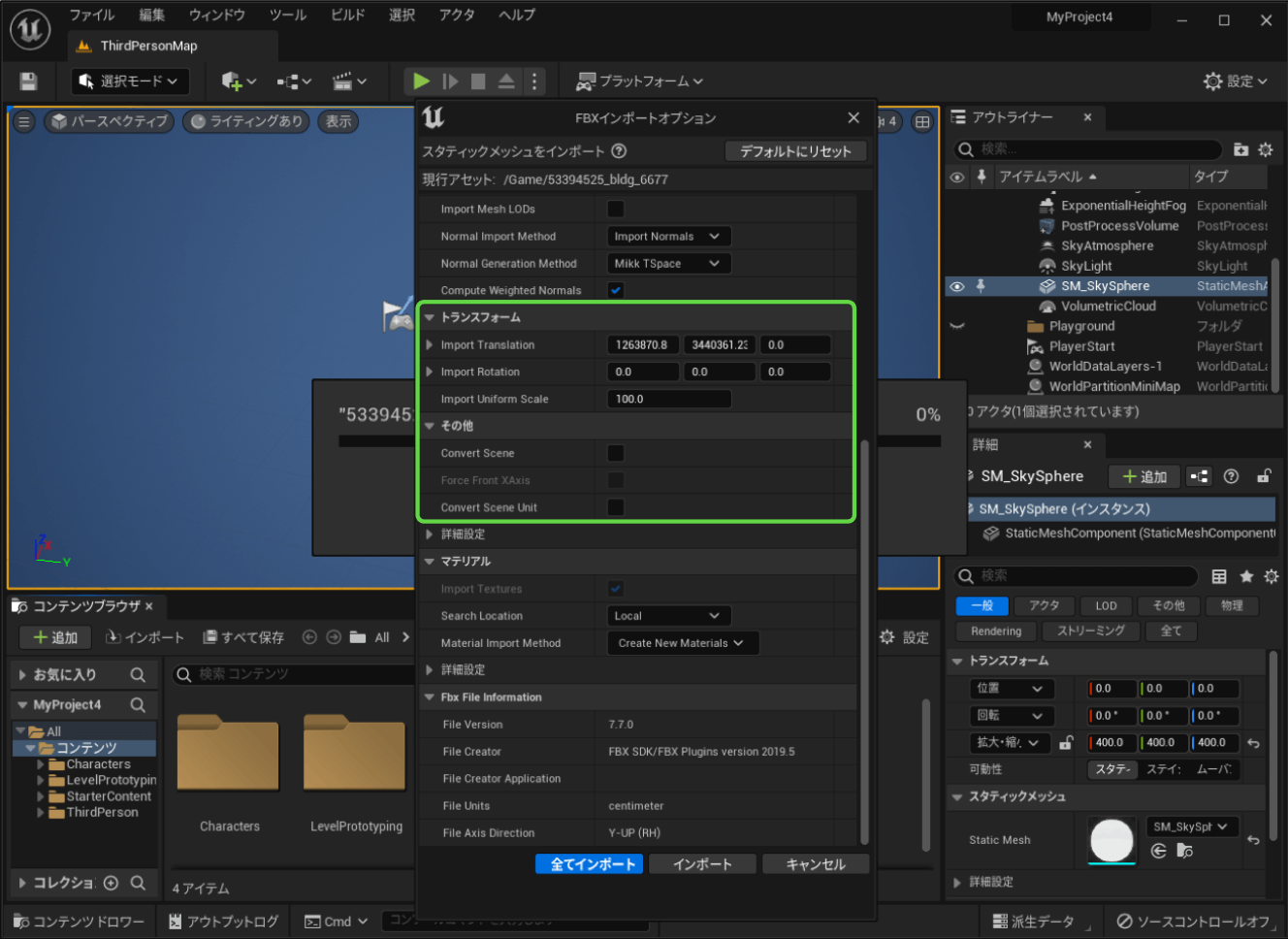Click the Import Uniform Scale value field
The width and height of the screenshot is (1288, 939).
click(x=669, y=399)
